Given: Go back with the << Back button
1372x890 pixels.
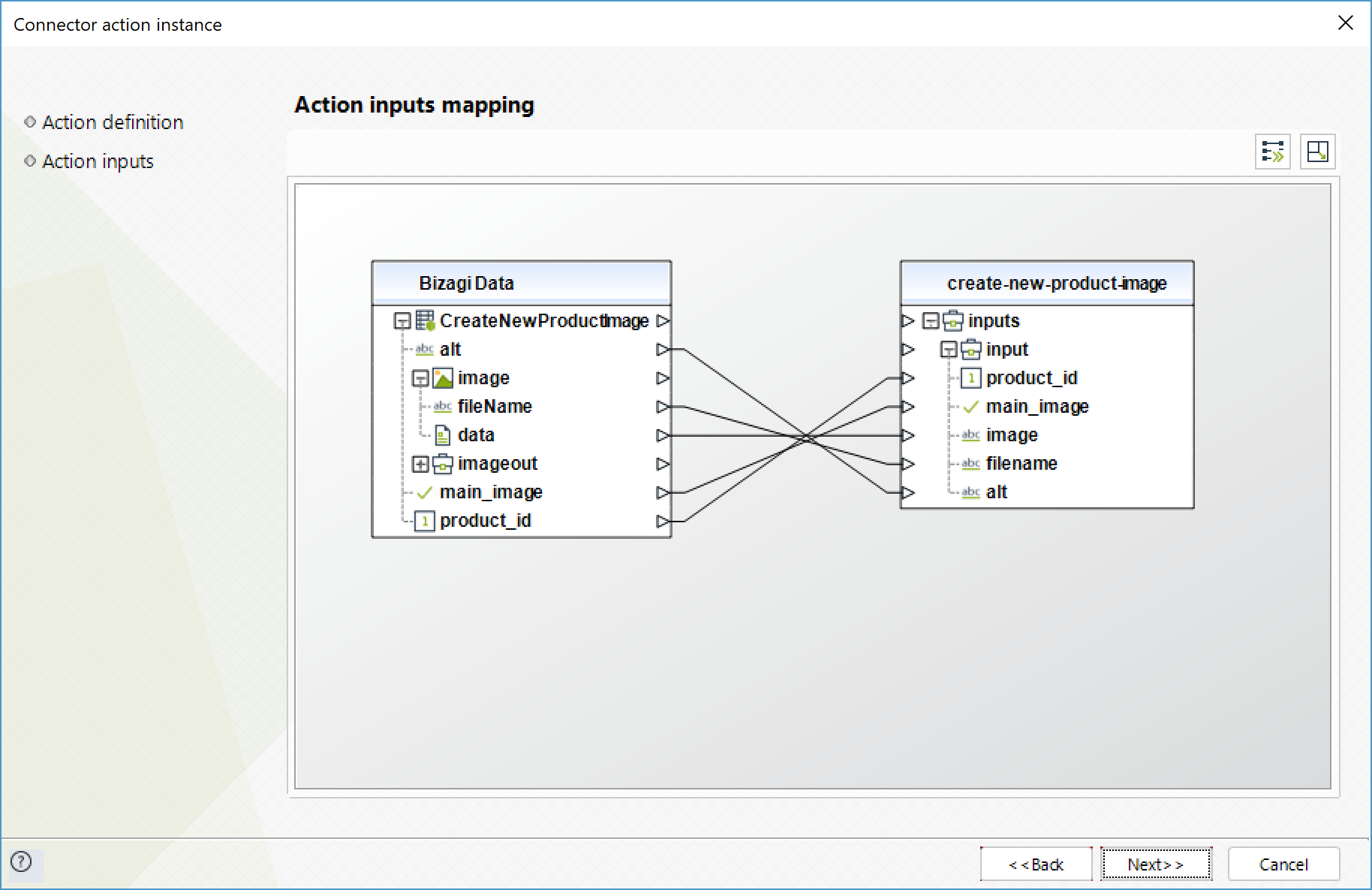Looking at the screenshot, I should (x=1036, y=864).
